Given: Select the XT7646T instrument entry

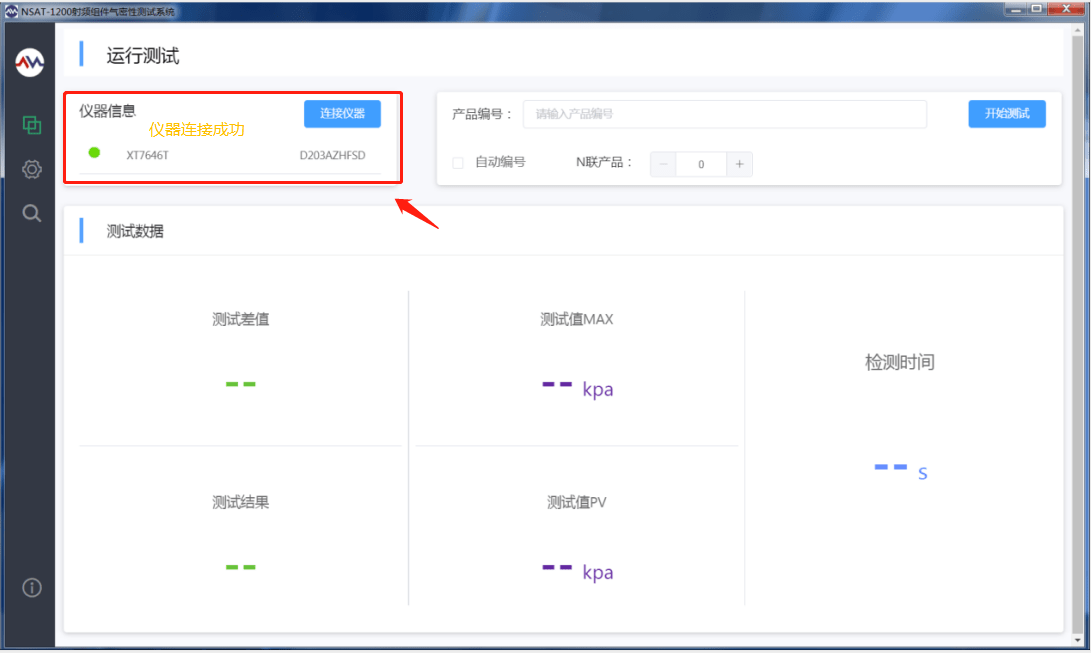Looking at the screenshot, I should coord(147,156).
